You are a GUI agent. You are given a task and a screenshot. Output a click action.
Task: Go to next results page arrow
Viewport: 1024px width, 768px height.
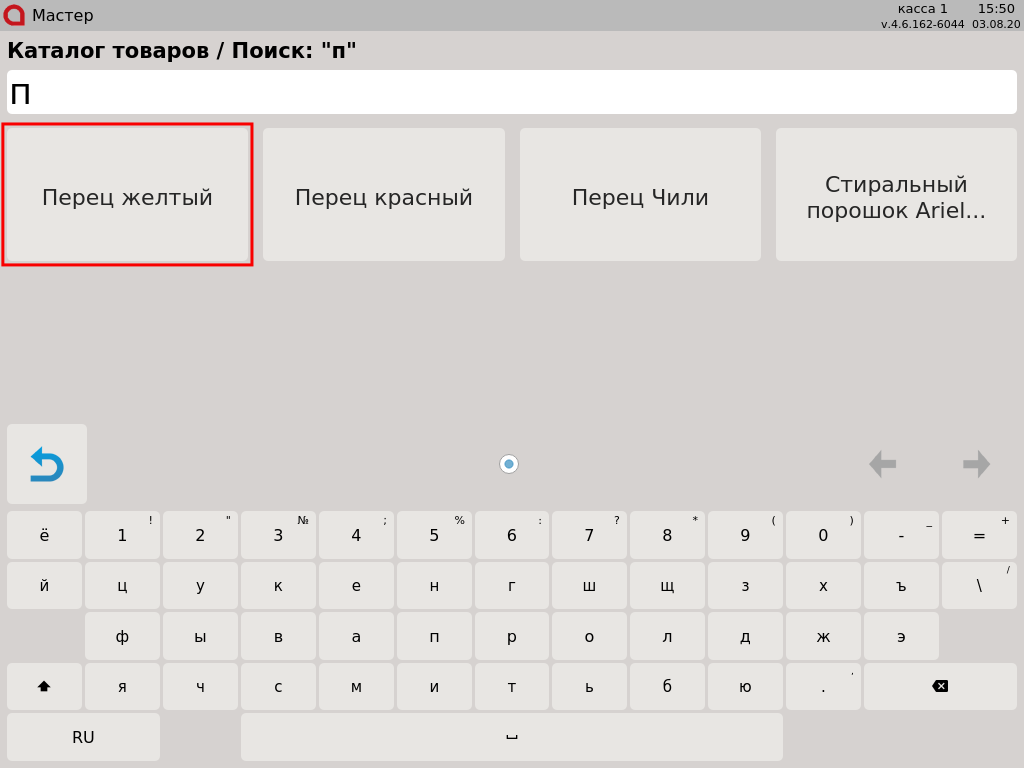[x=976, y=464]
